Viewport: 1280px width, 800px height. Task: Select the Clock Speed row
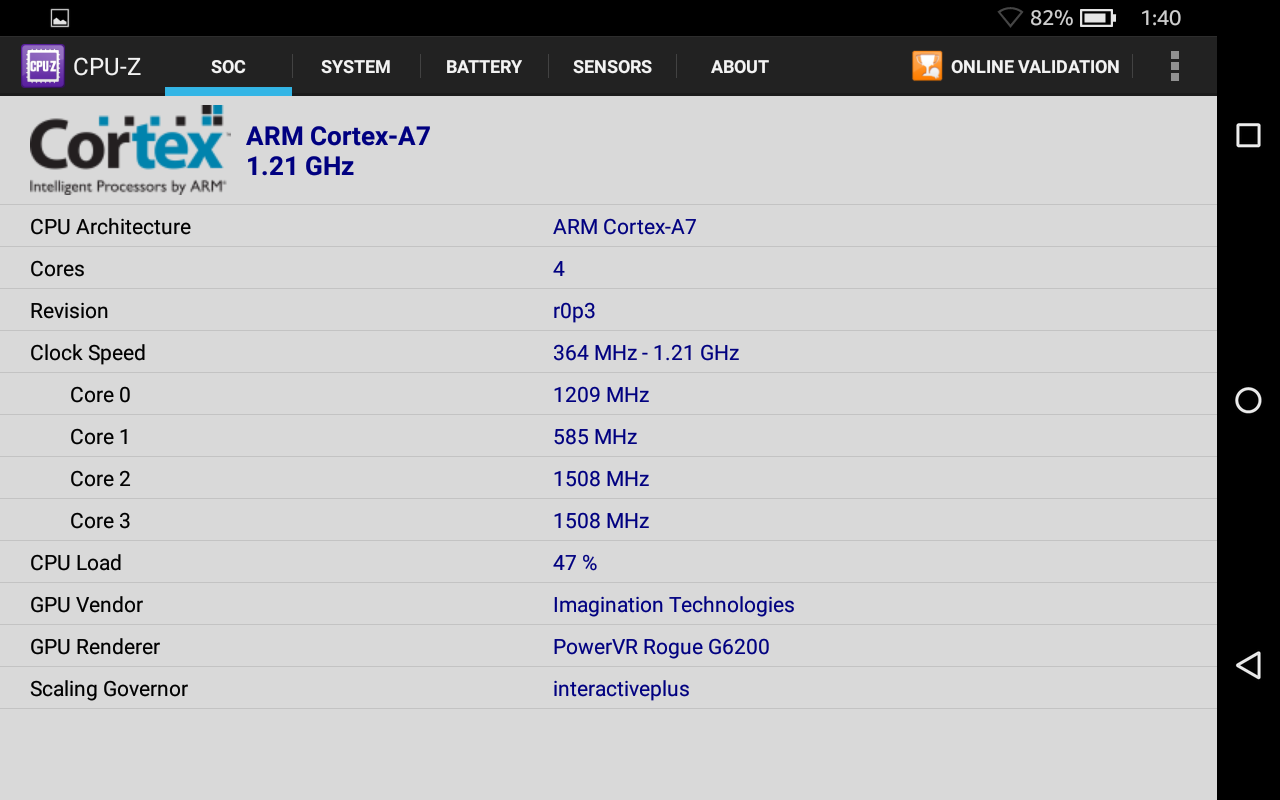608,353
